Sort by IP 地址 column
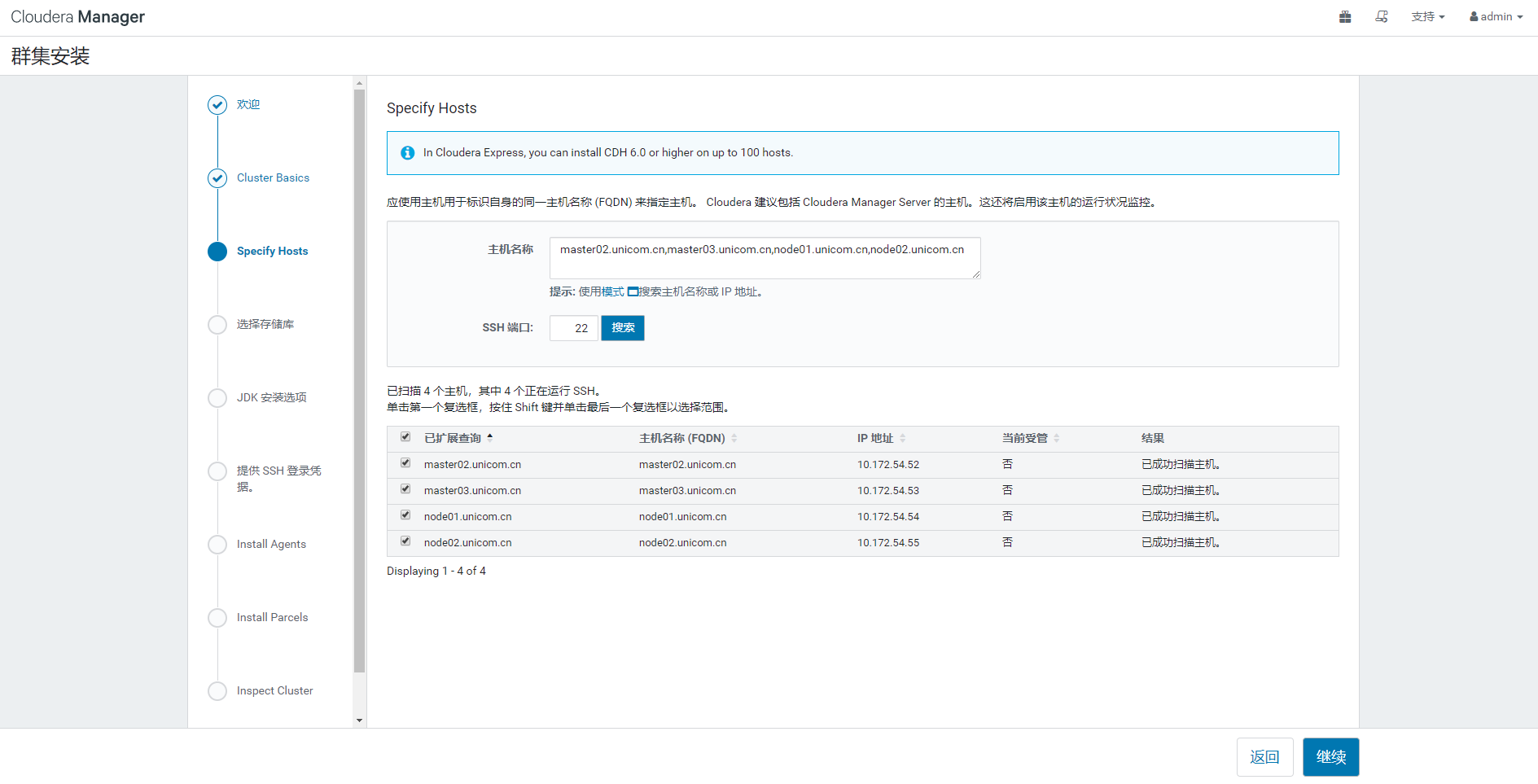The height and width of the screenshot is (784, 1538). 902,438
